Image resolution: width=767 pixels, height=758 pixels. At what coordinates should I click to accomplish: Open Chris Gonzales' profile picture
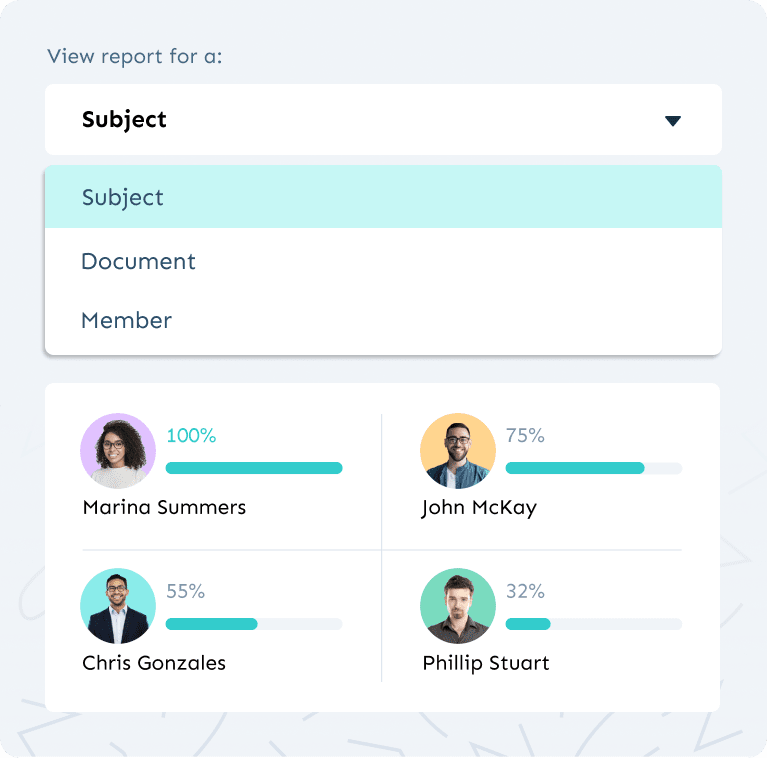118,606
